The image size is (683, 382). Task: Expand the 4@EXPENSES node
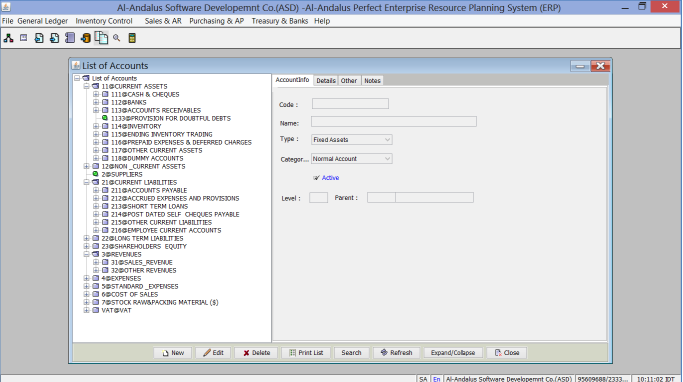click(x=86, y=278)
